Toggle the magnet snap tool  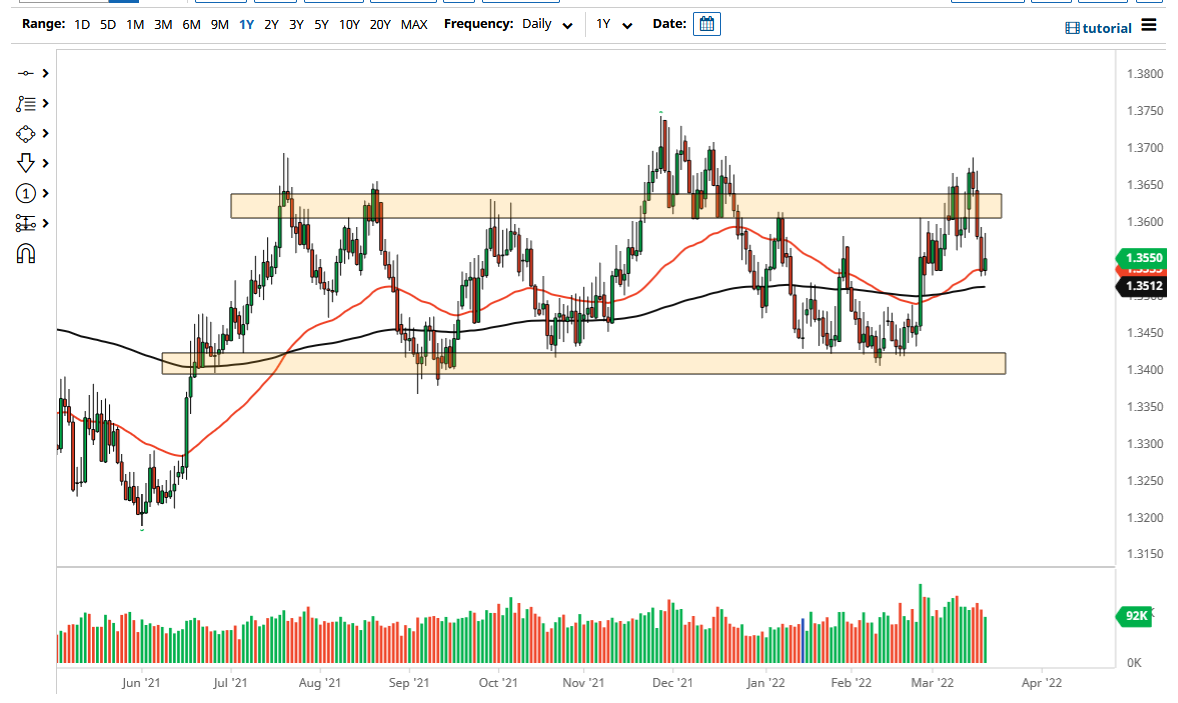(26, 253)
